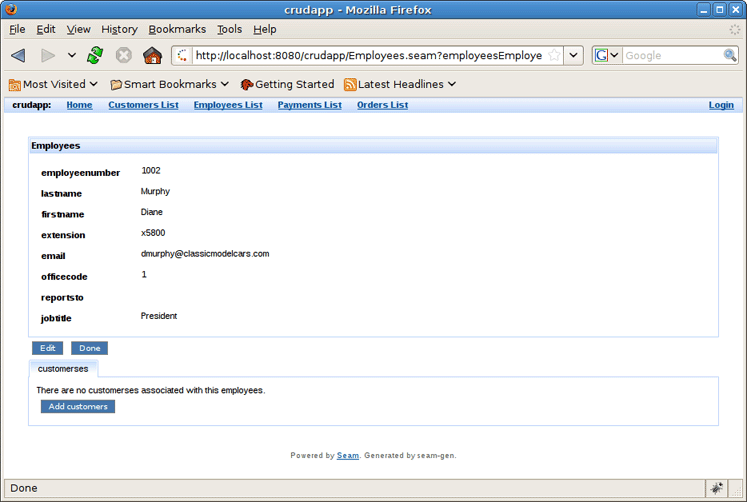Click the search magnifier icon
Viewport: 747px width, 502px height.
(730, 56)
